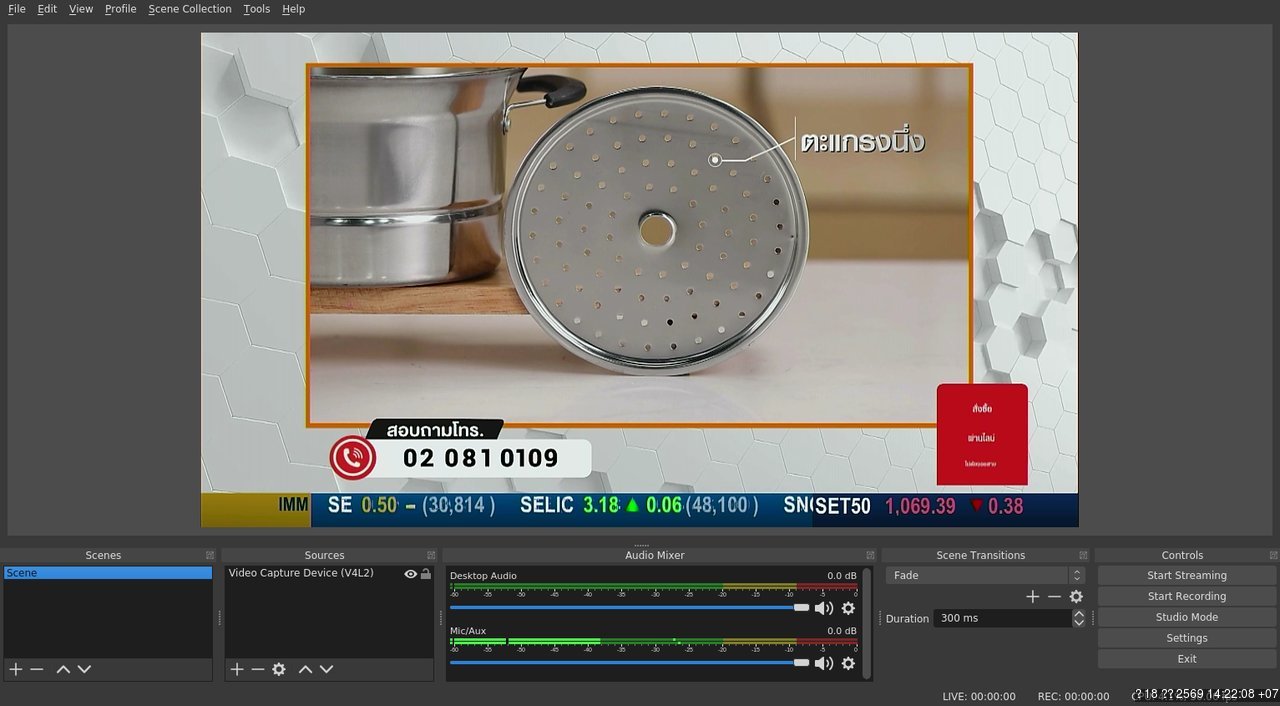Open source properties via the Sources gear icon

click(279, 669)
